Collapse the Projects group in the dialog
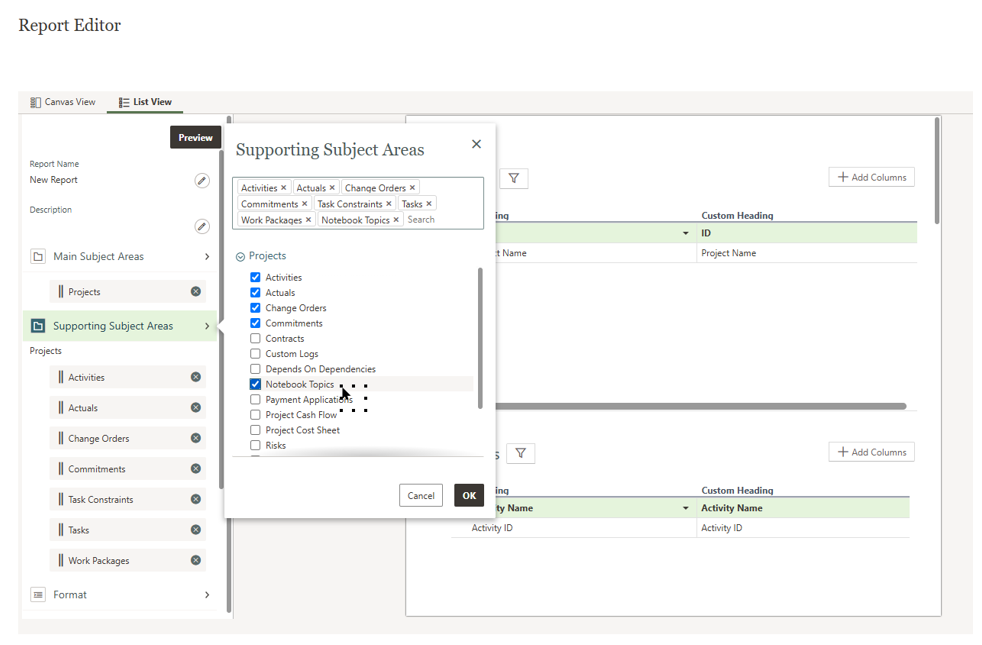 (241, 257)
